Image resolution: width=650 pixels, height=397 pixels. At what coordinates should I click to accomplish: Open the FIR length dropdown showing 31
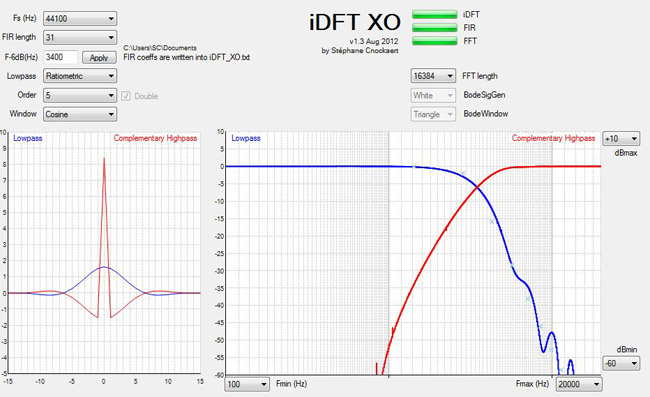coord(80,38)
